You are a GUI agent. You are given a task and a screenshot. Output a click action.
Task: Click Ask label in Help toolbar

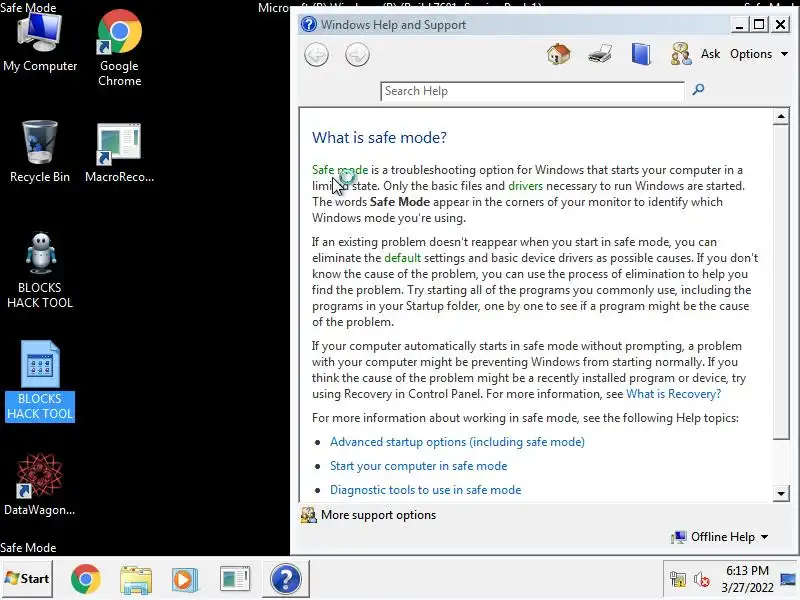(x=710, y=54)
